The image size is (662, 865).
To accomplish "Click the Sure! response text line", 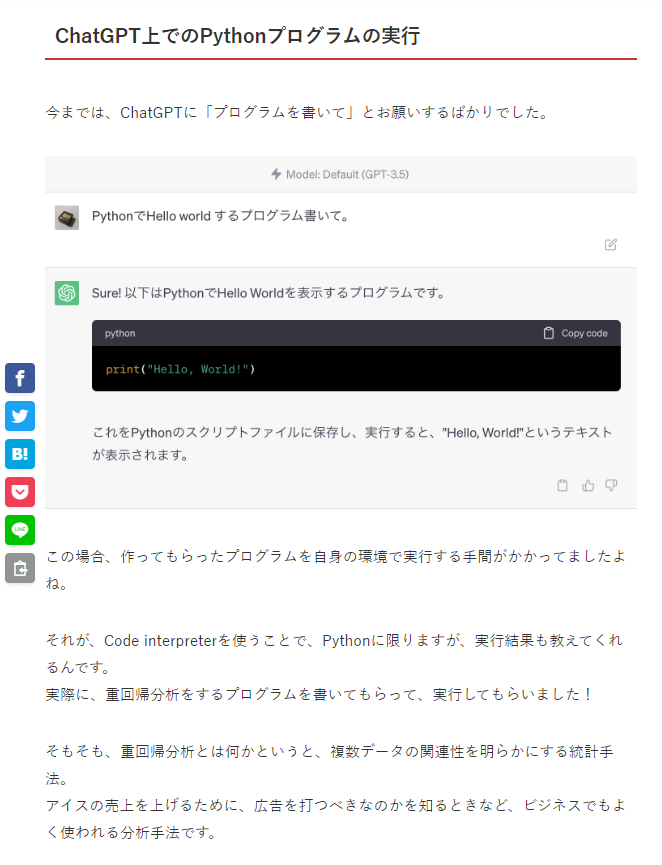I will tap(269, 293).
